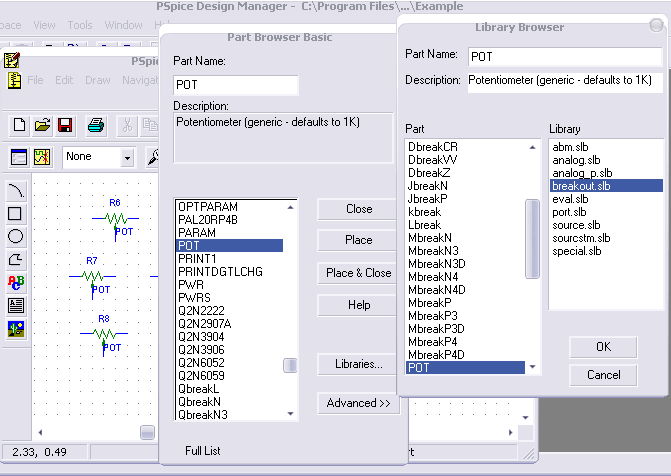Click the Print icon in toolbar
This screenshot has height=476, width=671.
(x=96, y=125)
